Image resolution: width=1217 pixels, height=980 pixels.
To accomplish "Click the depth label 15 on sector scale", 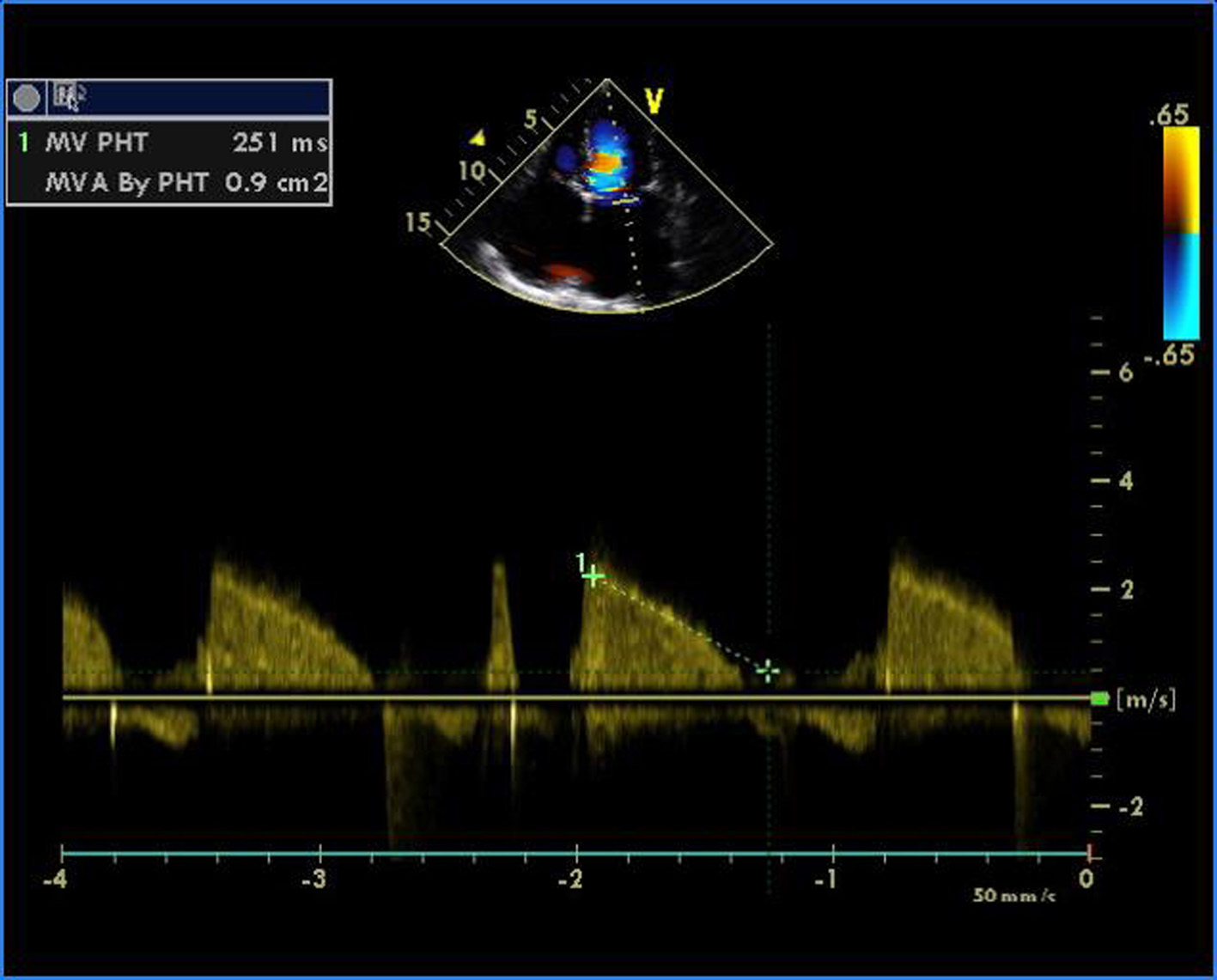I will [417, 222].
